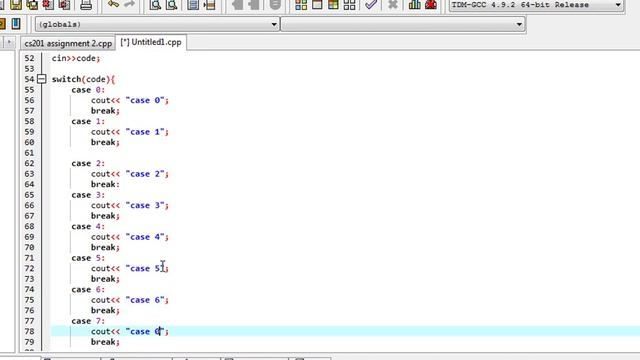Click the small arrow left of file tabs
Viewport: 640px width, 360px height.
(9, 42)
